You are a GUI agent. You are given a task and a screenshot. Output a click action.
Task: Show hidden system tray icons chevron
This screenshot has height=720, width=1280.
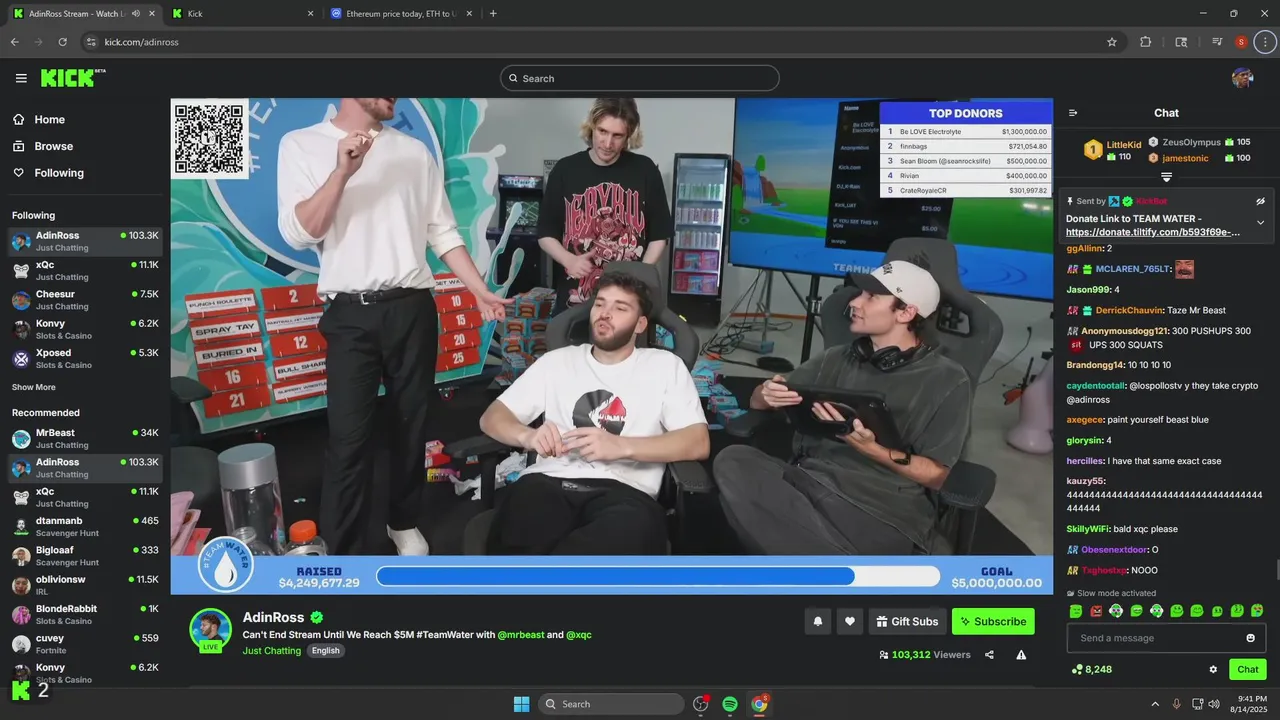(x=1156, y=704)
